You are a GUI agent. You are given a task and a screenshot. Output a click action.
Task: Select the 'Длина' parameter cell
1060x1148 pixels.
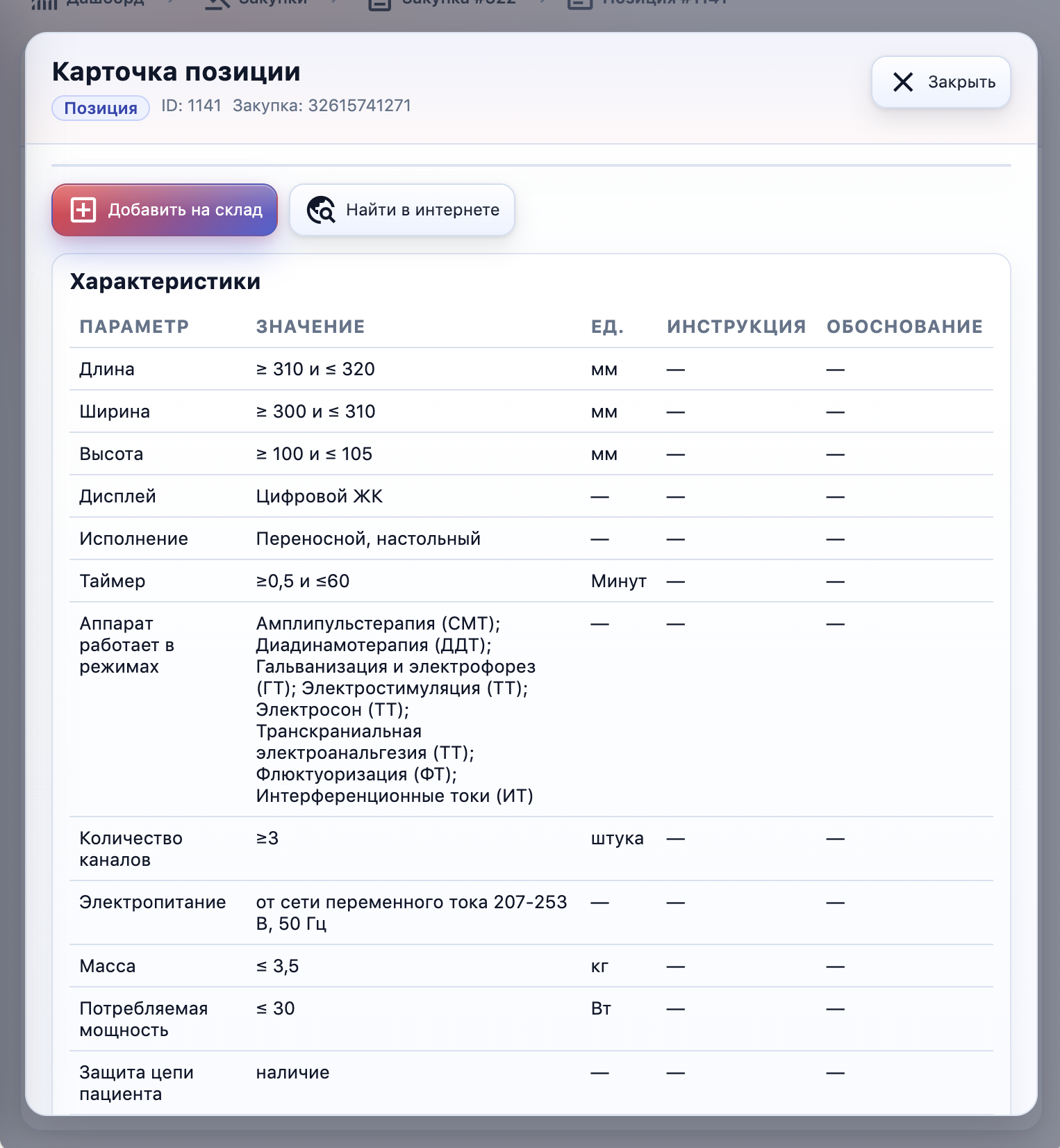click(x=107, y=369)
